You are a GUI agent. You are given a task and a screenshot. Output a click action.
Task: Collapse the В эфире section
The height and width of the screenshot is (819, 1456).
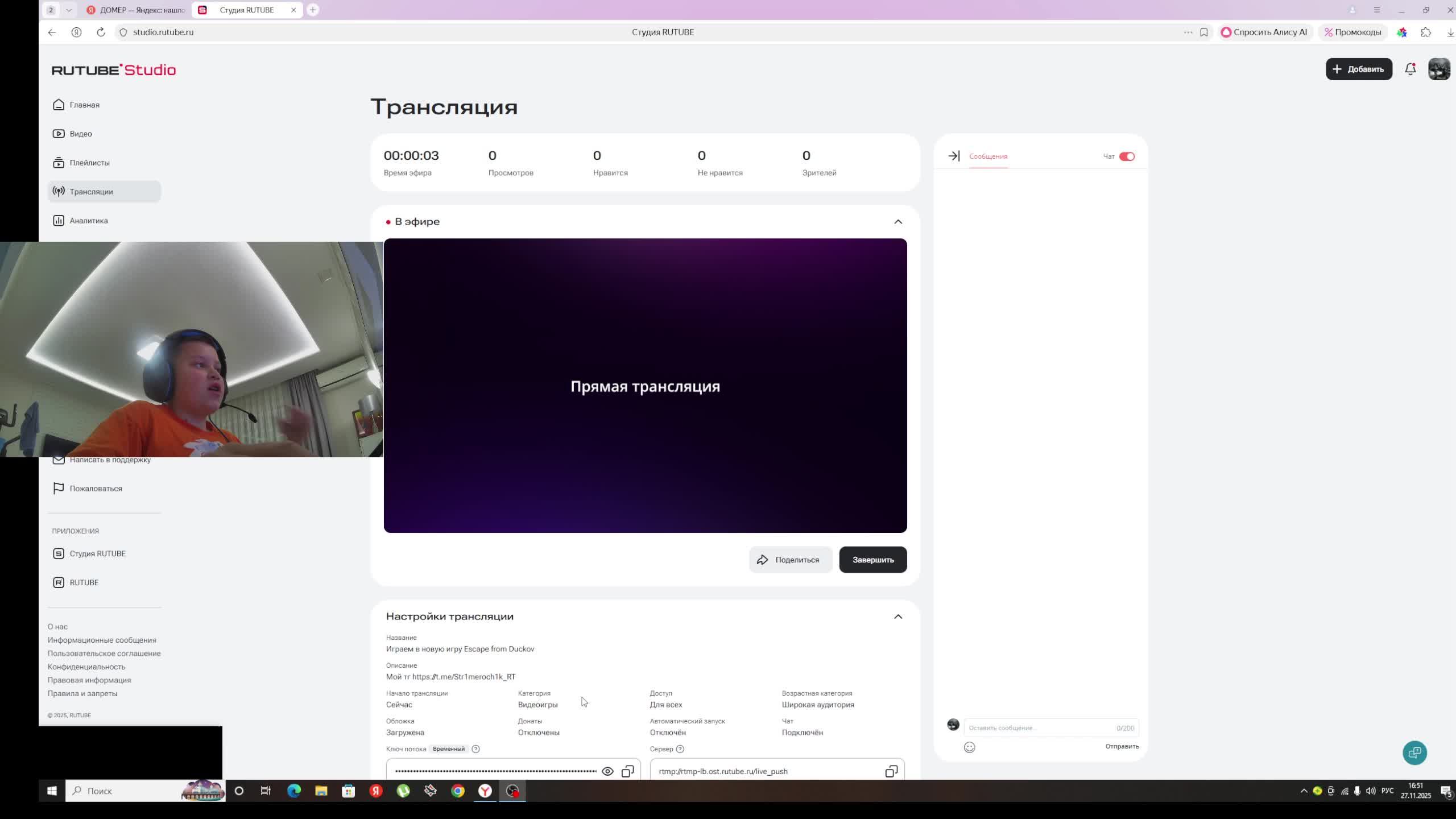(897, 222)
